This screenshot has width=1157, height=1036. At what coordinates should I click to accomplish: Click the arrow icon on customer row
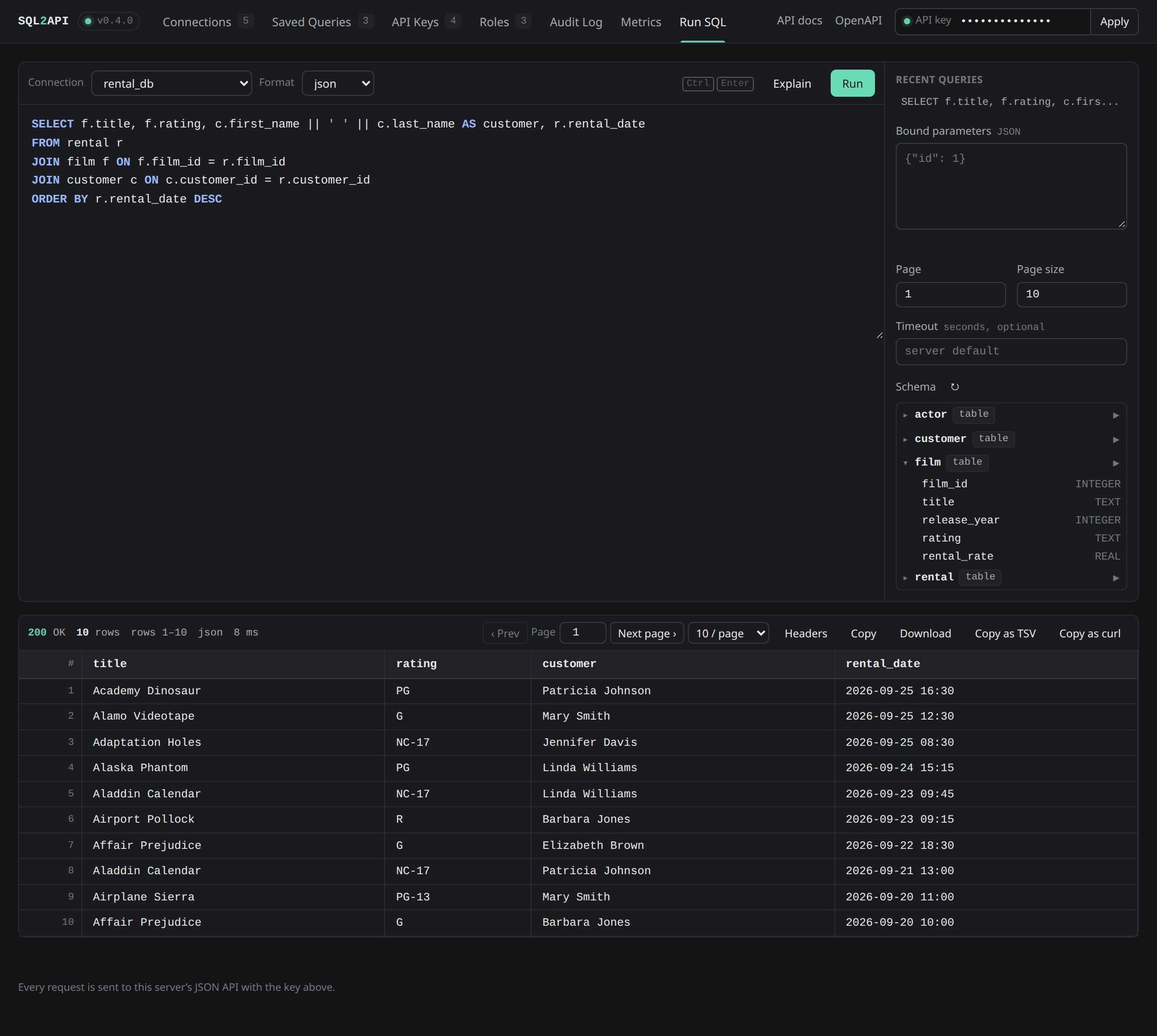[x=1115, y=439]
